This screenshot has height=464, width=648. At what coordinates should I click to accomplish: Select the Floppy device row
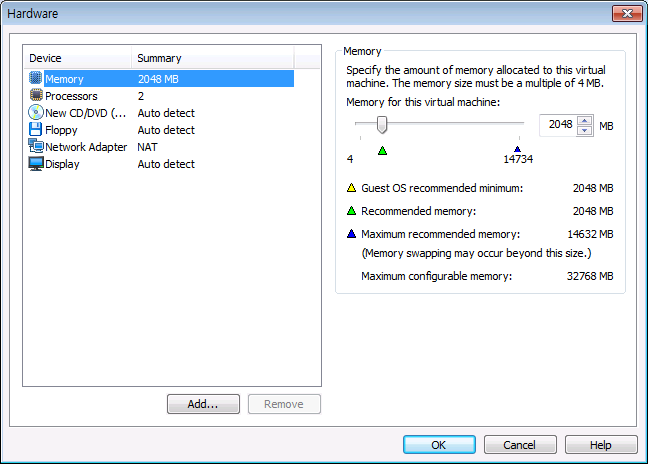coord(161,130)
